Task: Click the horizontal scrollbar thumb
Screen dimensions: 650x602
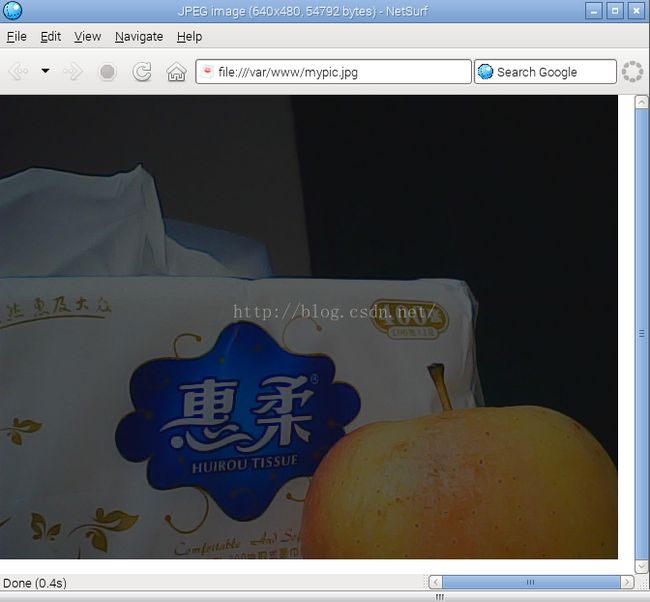Action: point(531,582)
